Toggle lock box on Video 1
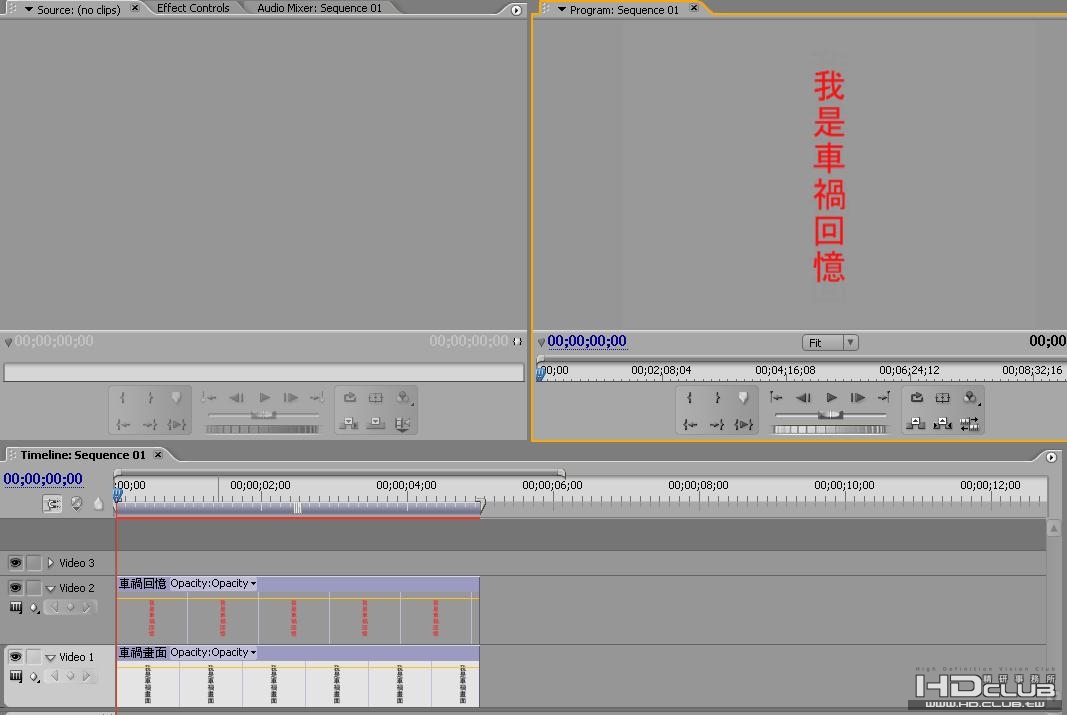 tap(33, 656)
